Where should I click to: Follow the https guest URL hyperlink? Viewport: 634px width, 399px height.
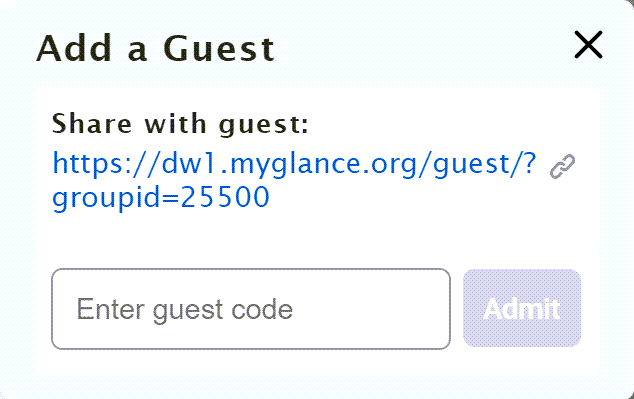294,180
